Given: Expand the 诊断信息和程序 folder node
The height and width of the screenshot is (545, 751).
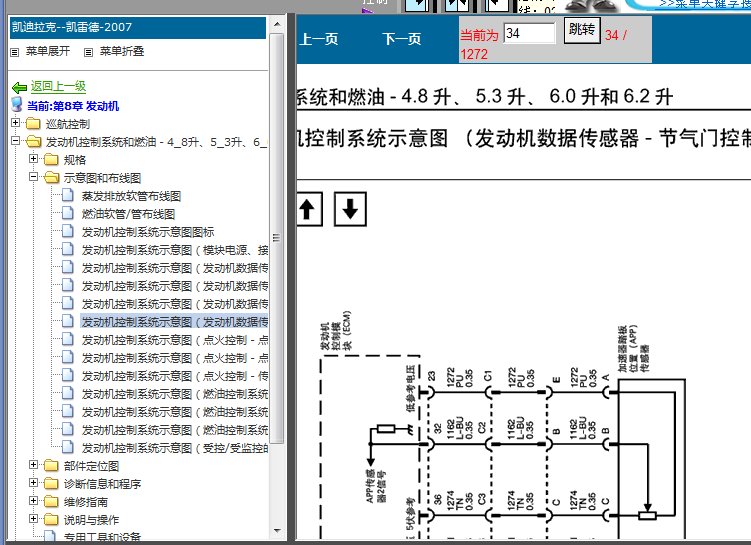Looking at the screenshot, I should click(33, 483).
